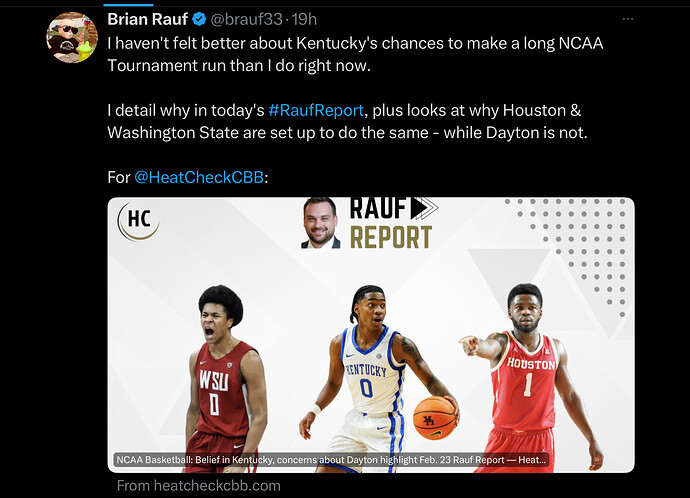Open the 19h timestamp link

304,19
